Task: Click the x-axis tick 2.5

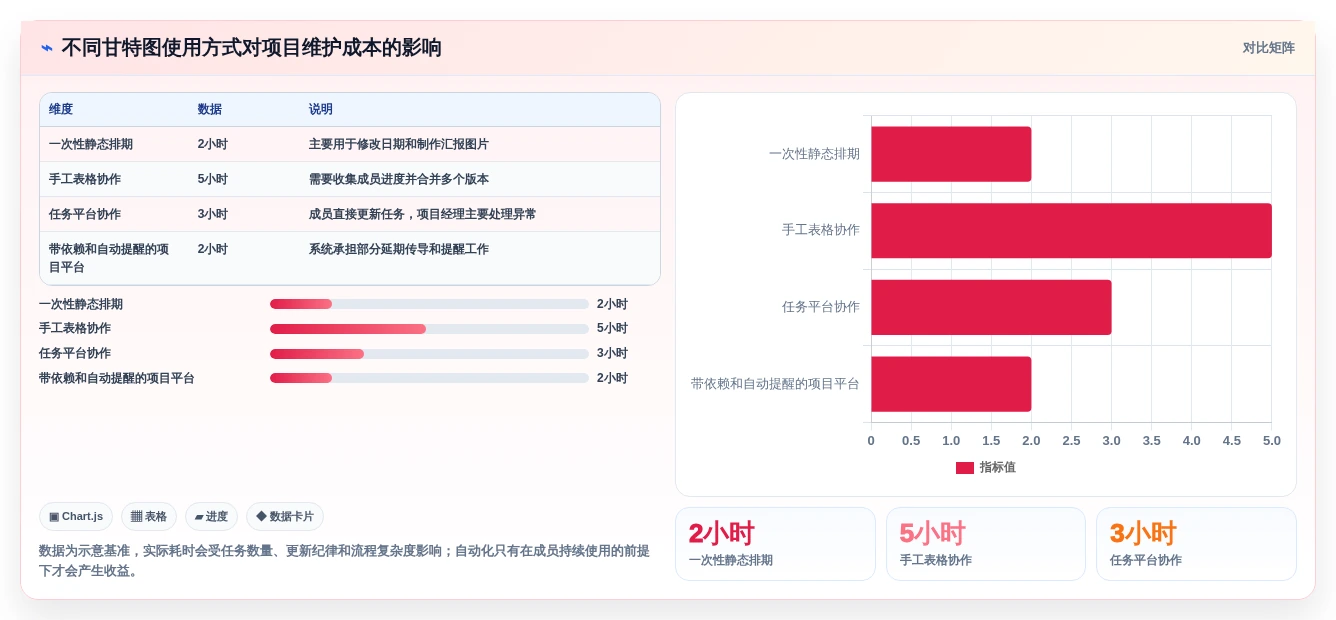Action: coord(1071,441)
